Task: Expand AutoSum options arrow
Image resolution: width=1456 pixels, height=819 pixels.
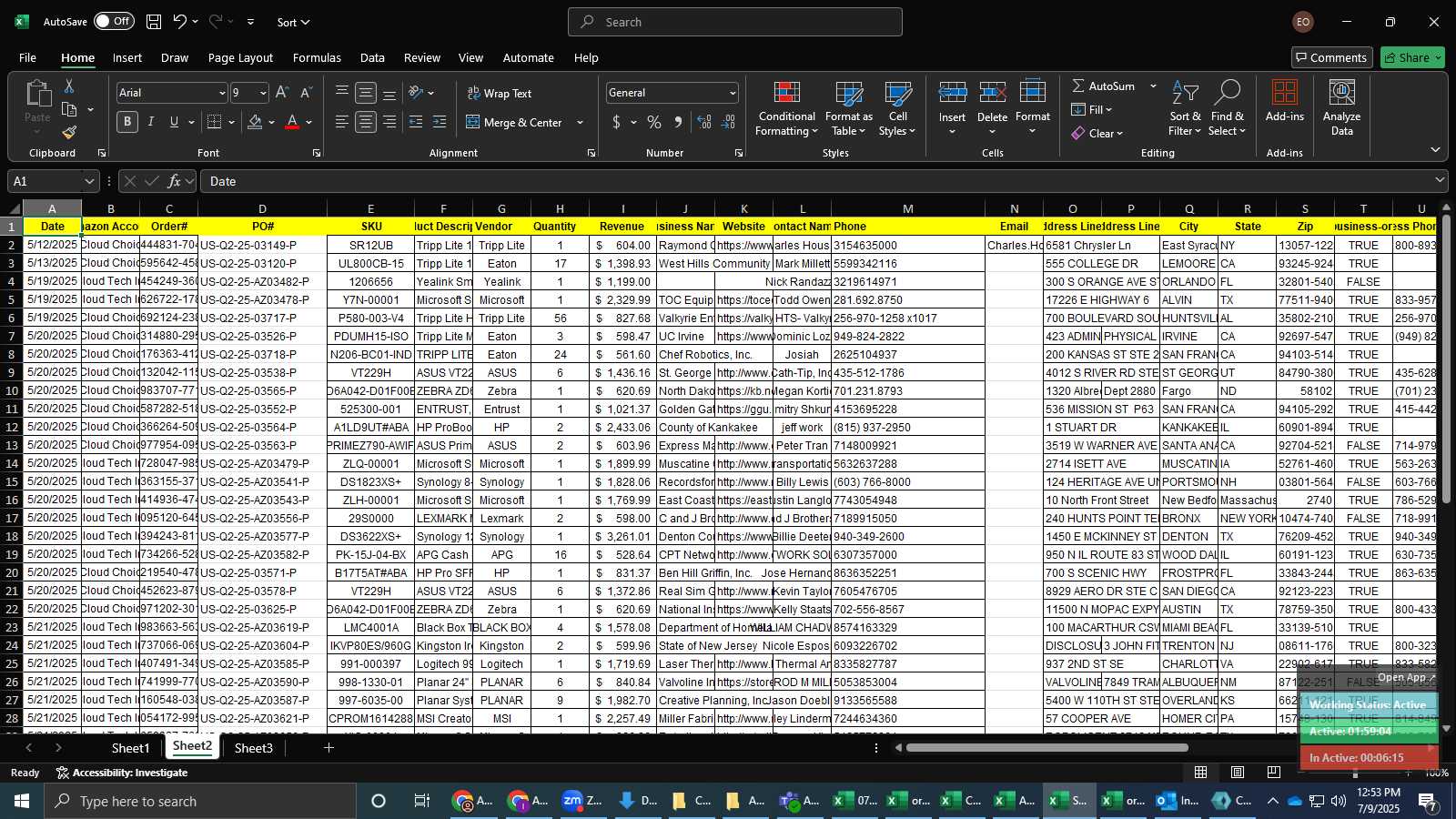Action: 1153,86
